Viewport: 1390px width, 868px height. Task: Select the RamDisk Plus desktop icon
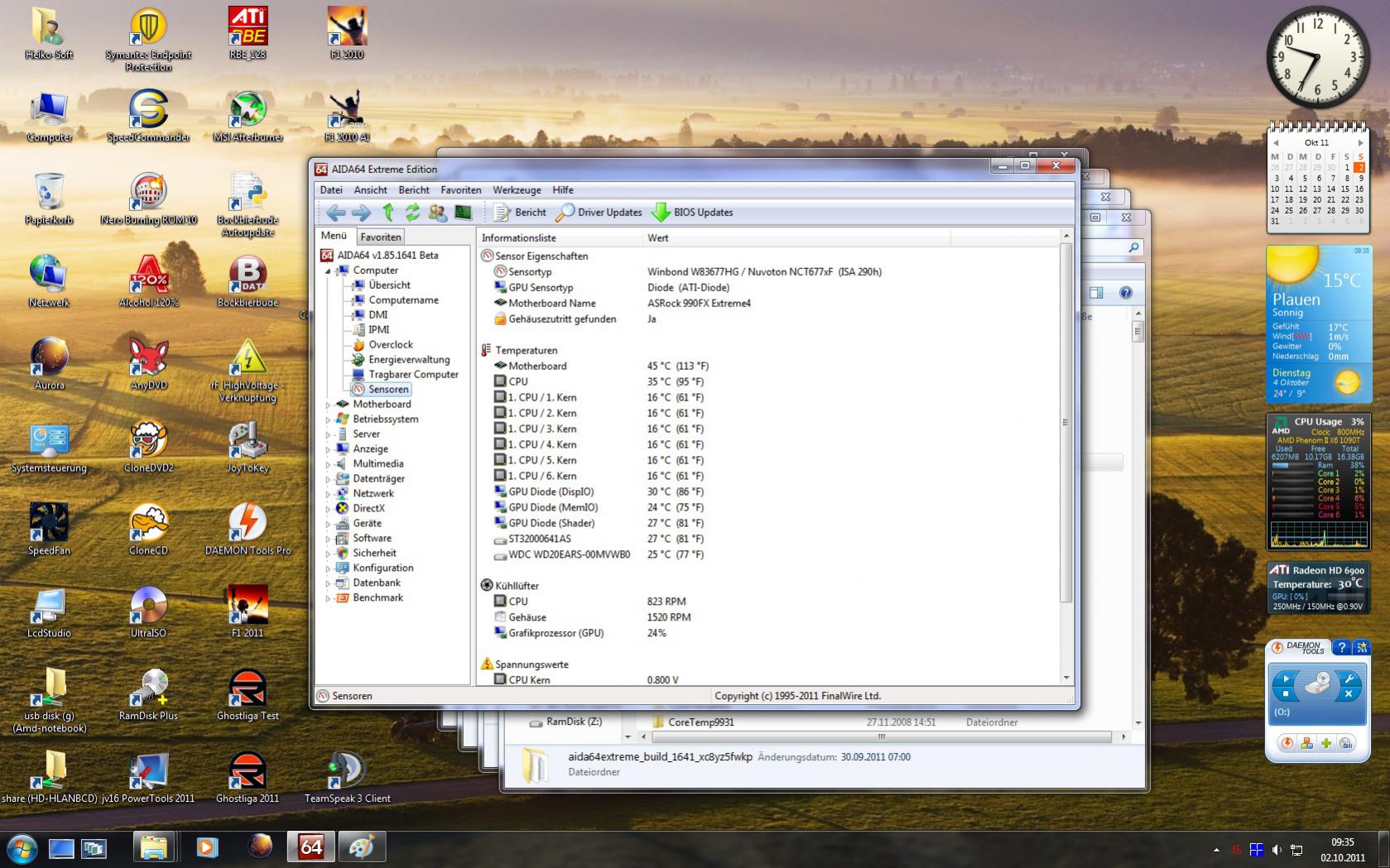tap(148, 695)
